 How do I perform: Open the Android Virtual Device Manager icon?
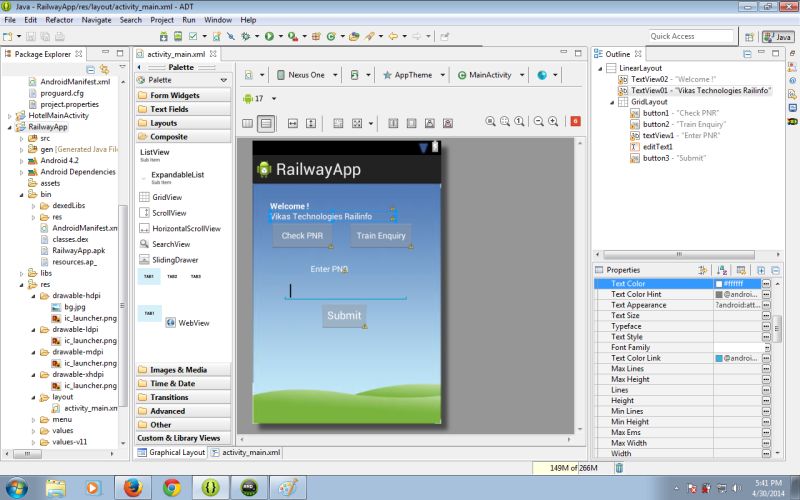point(178,36)
